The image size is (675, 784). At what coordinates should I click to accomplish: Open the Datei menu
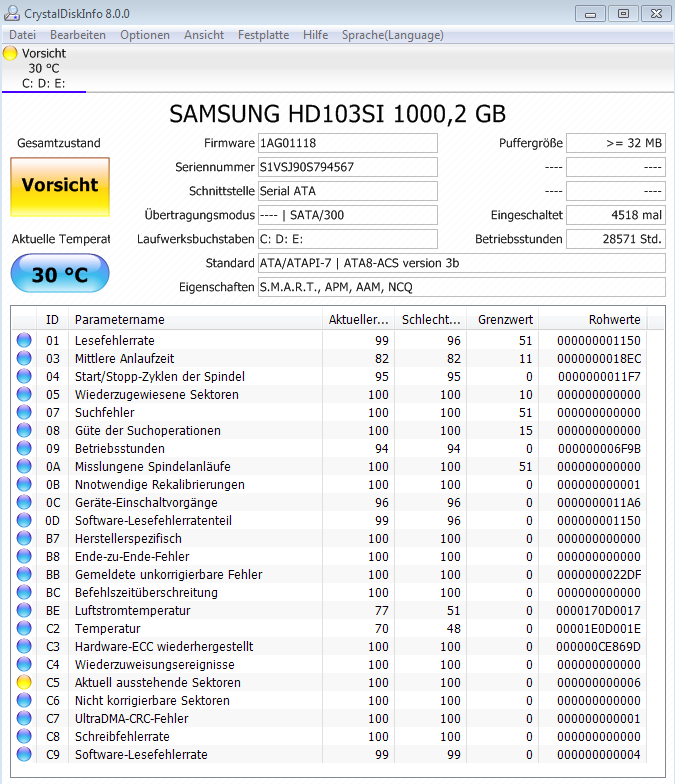pyautogui.click(x=22, y=35)
